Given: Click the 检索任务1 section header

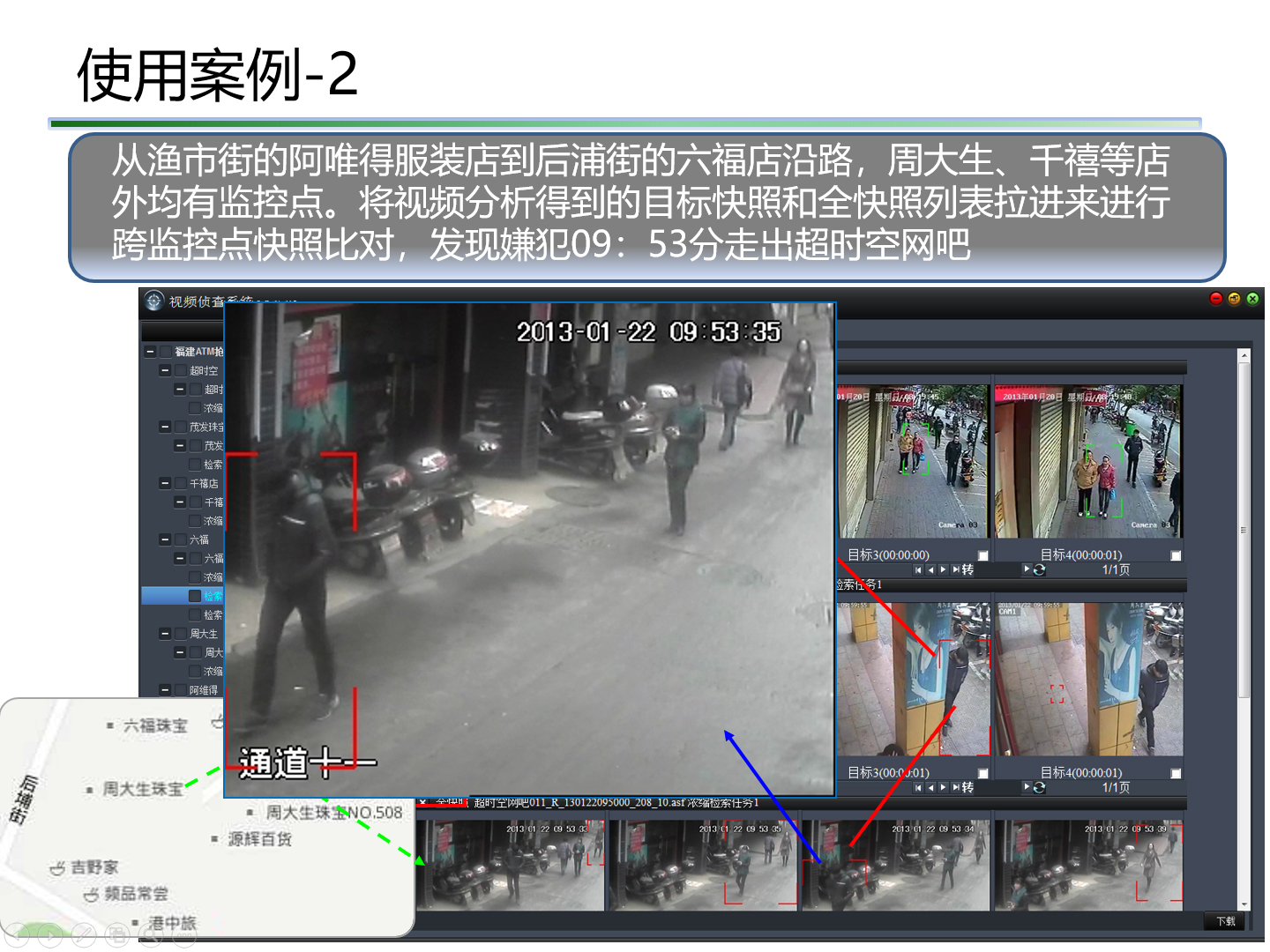Looking at the screenshot, I should 859,584.
